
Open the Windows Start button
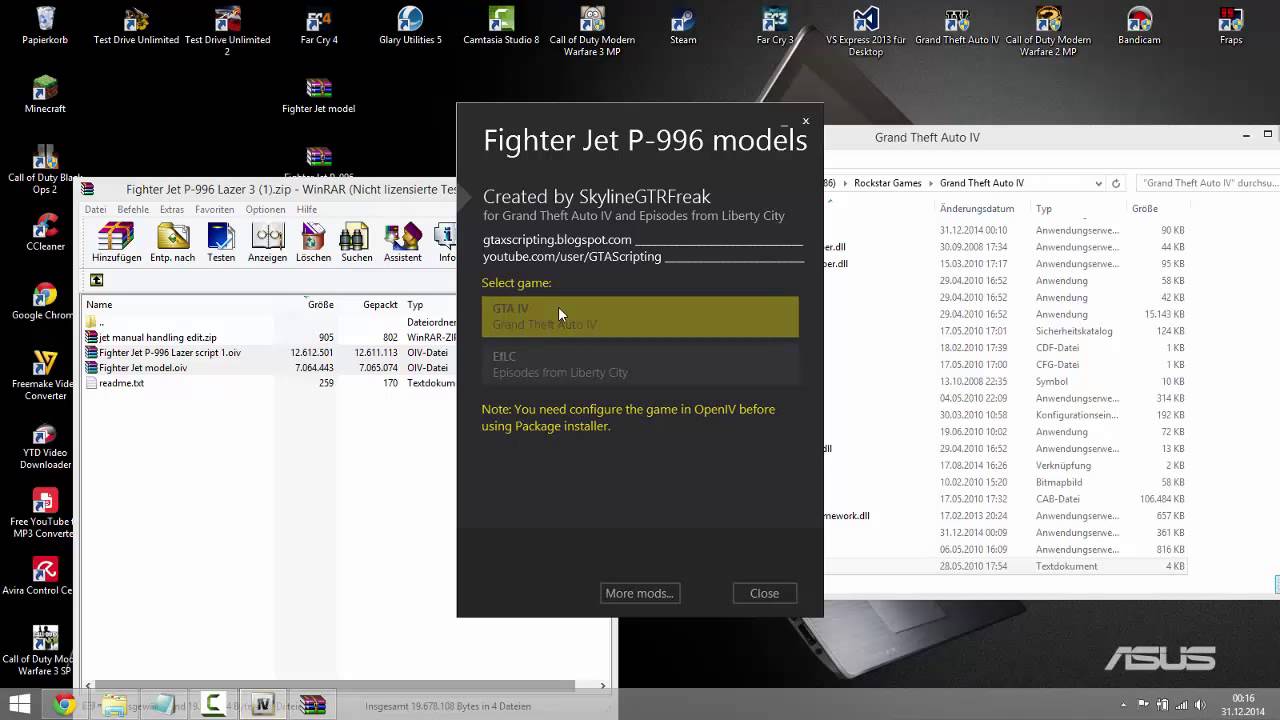click(19, 705)
